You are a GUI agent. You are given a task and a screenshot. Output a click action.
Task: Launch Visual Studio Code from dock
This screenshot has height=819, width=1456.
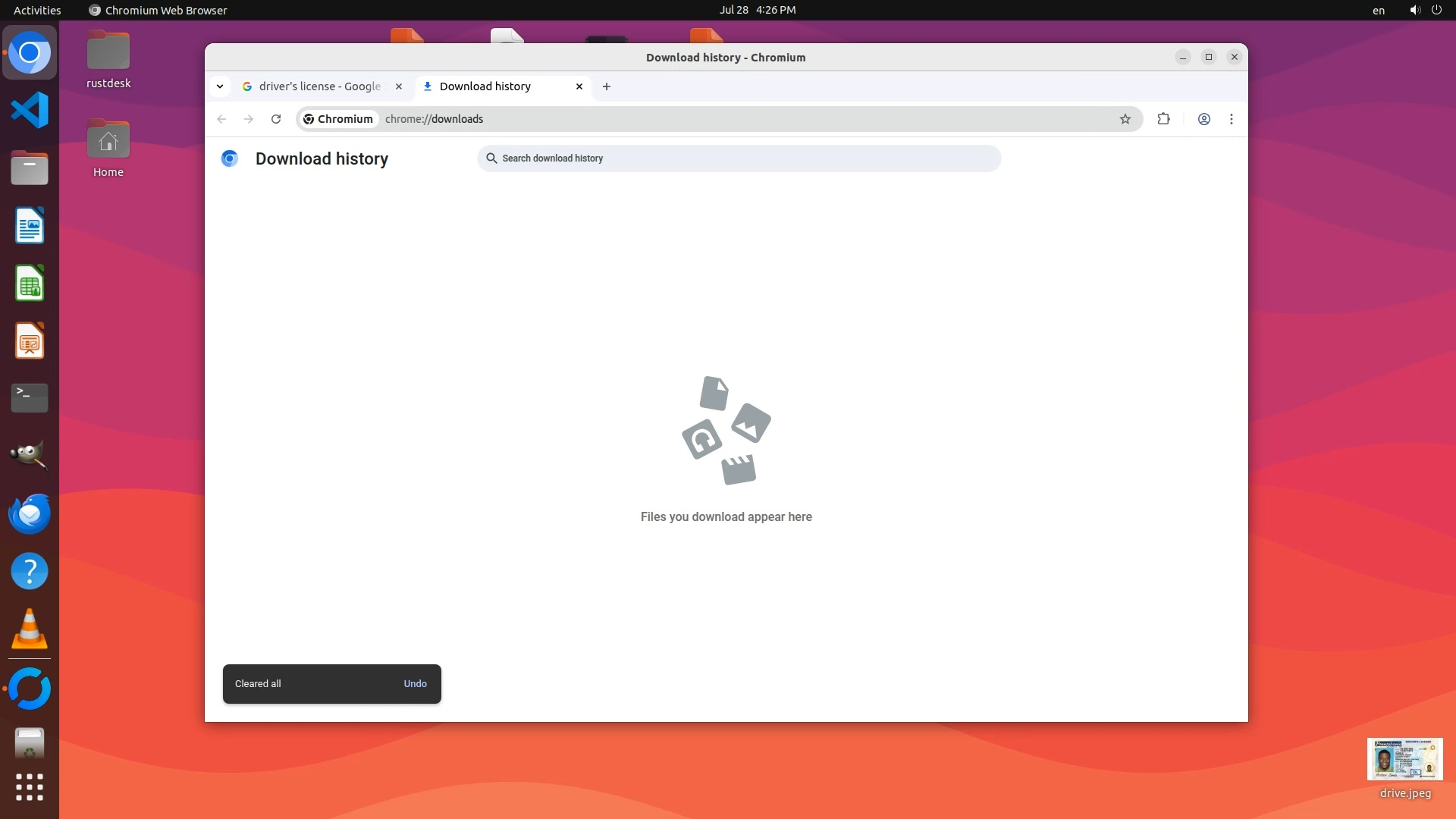(x=30, y=111)
